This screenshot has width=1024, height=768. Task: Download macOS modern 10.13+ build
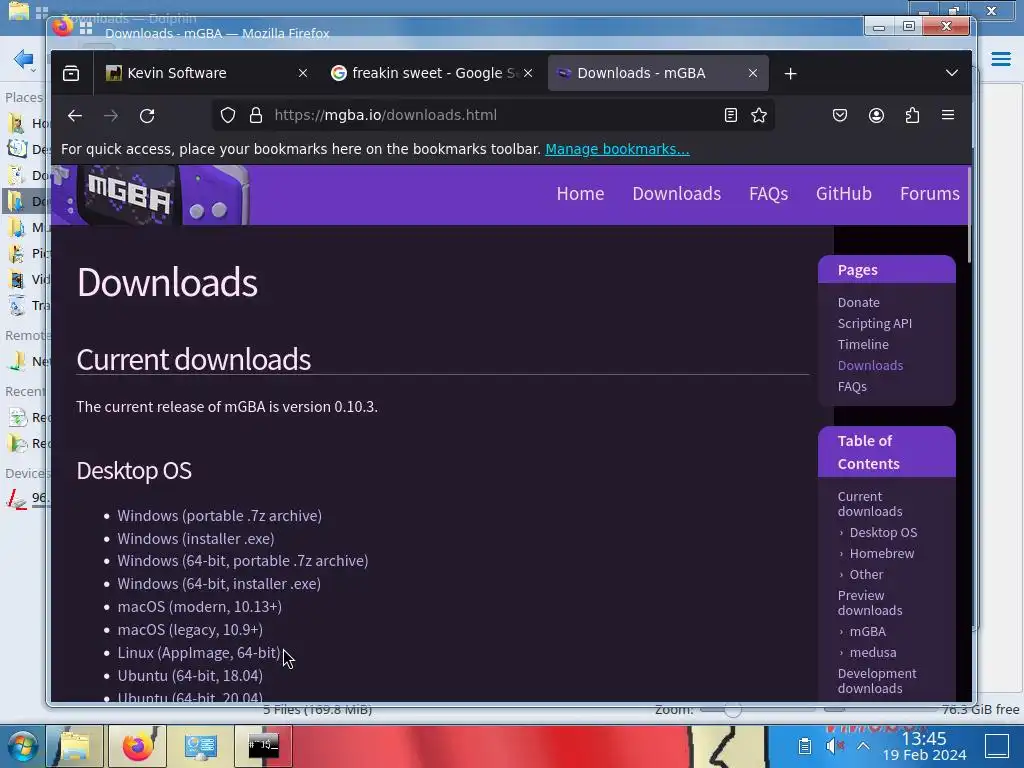200,607
